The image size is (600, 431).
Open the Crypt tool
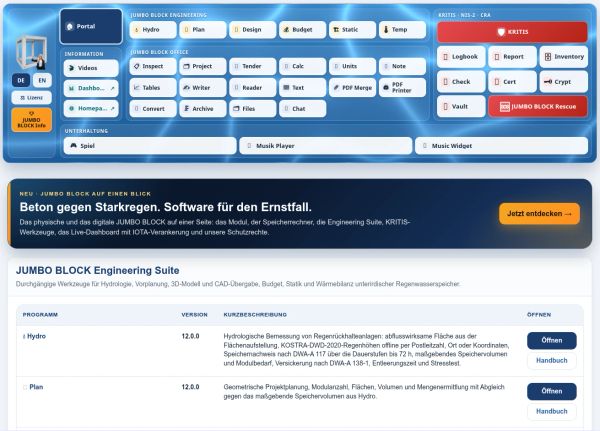point(564,82)
